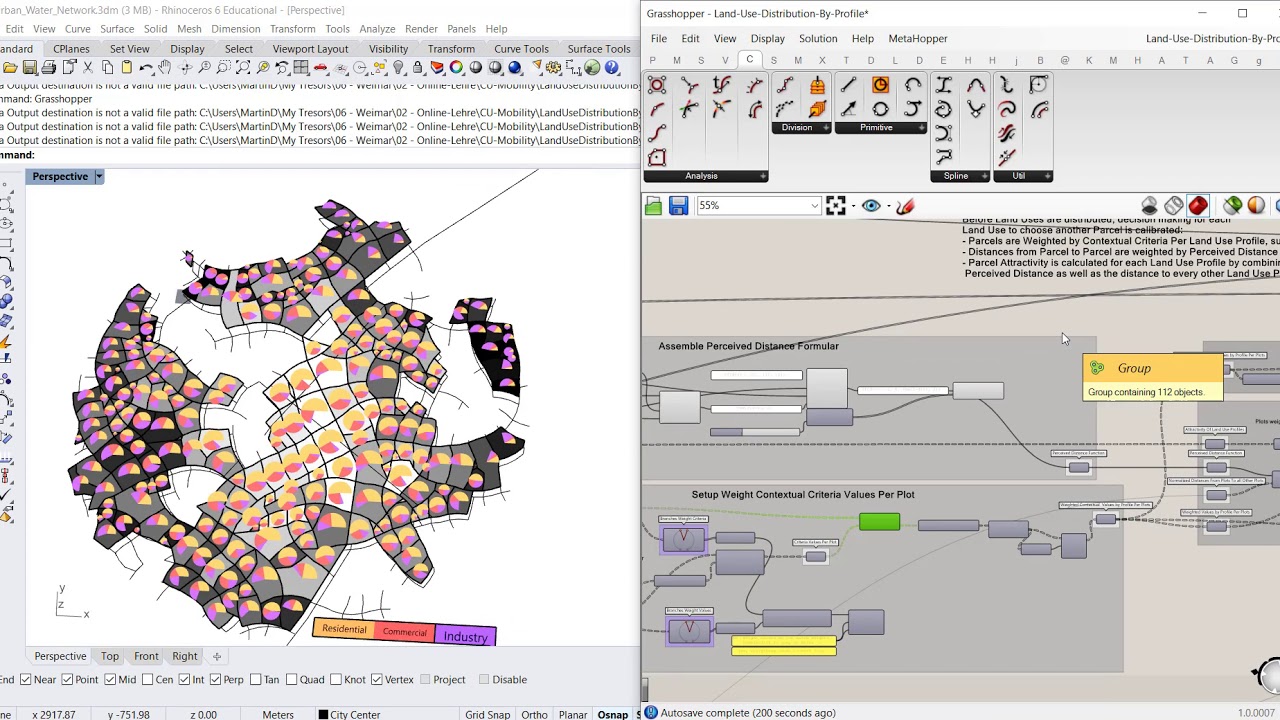Click the Paste clipboard icon in Rhino toolbar
The height and width of the screenshot is (720, 1280).
[127, 68]
